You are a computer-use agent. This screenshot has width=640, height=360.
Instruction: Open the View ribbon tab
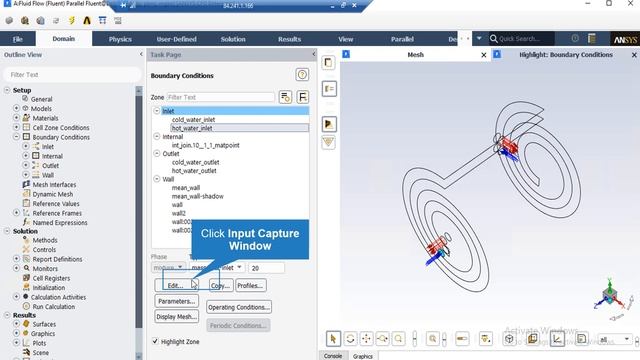[x=345, y=39]
